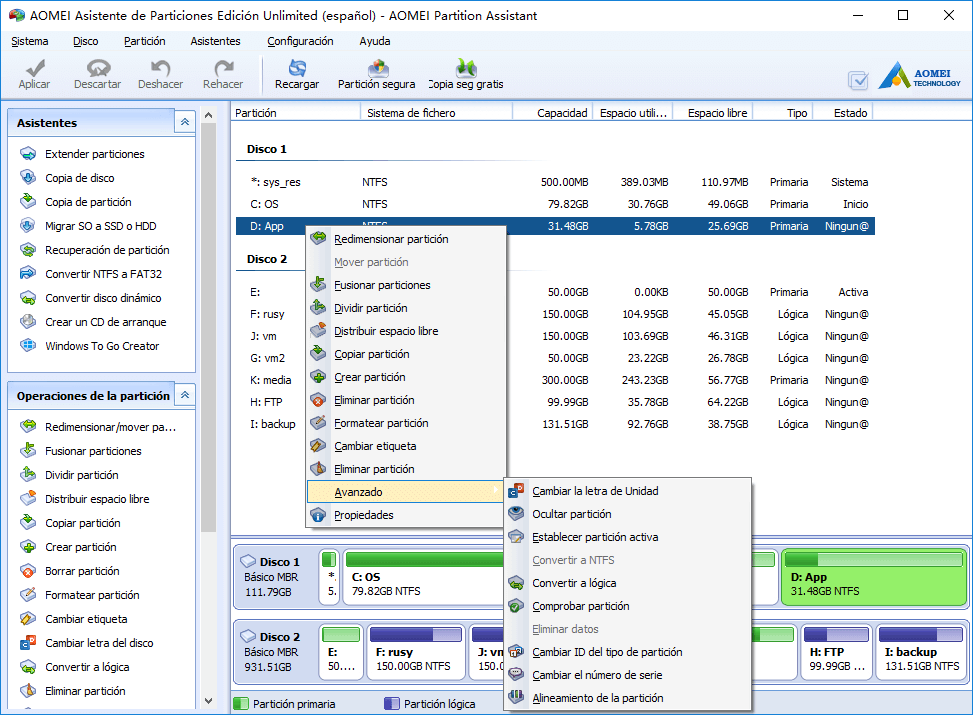Choose Borrar partición in the sidebar
This screenshot has height=715, width=973.
point(82,571)
